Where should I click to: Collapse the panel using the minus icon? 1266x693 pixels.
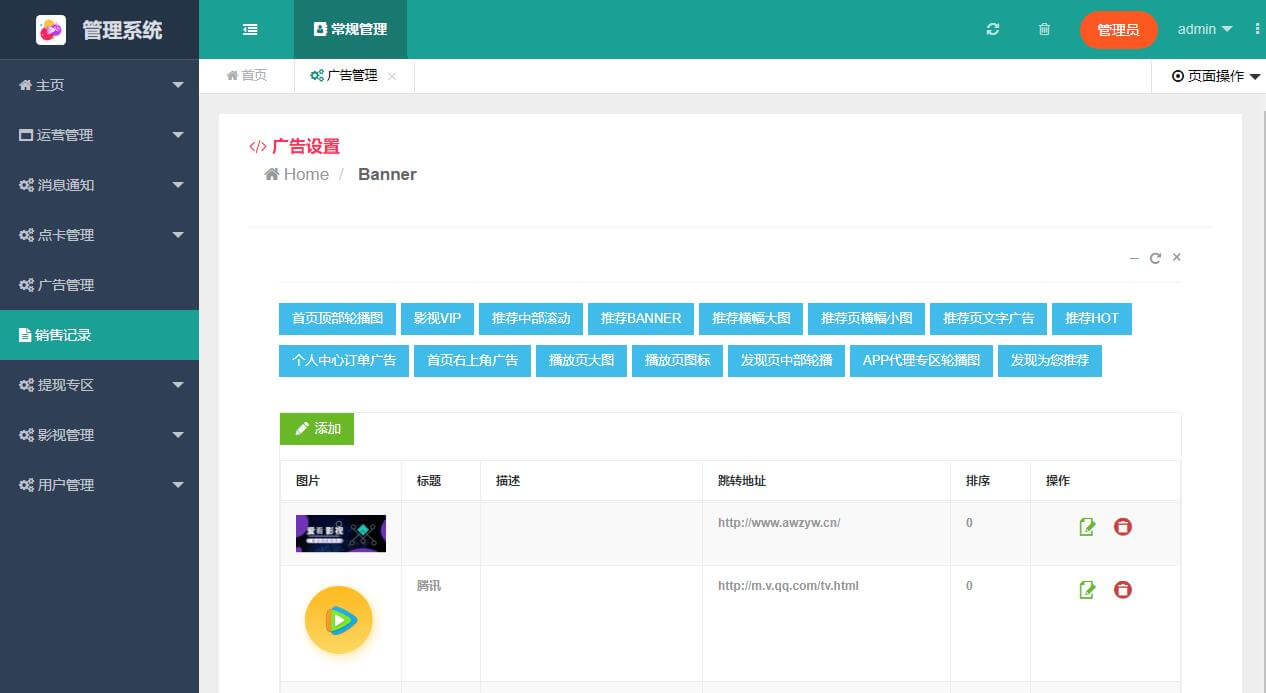(1134, 258)
